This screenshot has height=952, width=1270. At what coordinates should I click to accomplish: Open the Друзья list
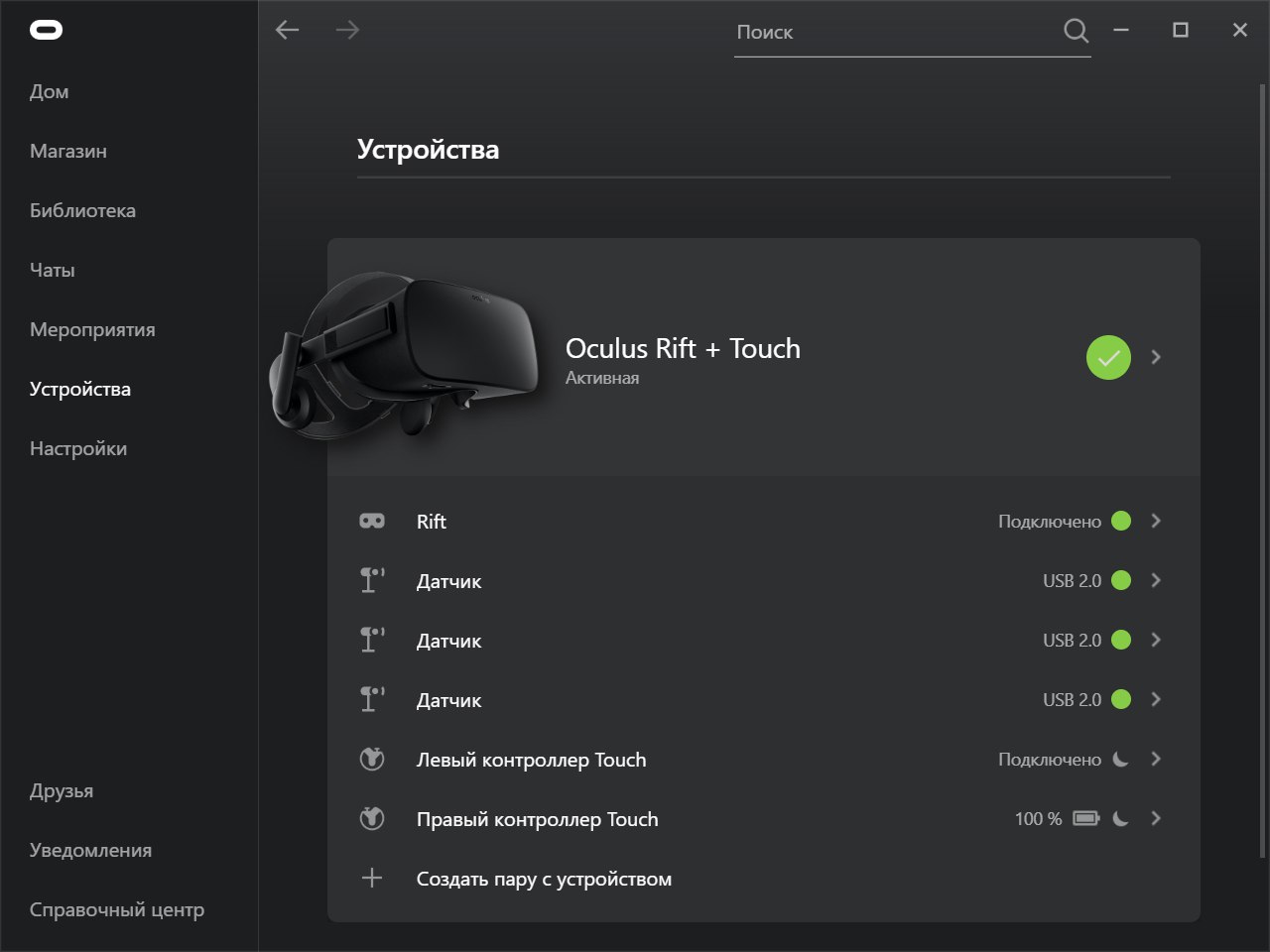click(x=62, y=790)
